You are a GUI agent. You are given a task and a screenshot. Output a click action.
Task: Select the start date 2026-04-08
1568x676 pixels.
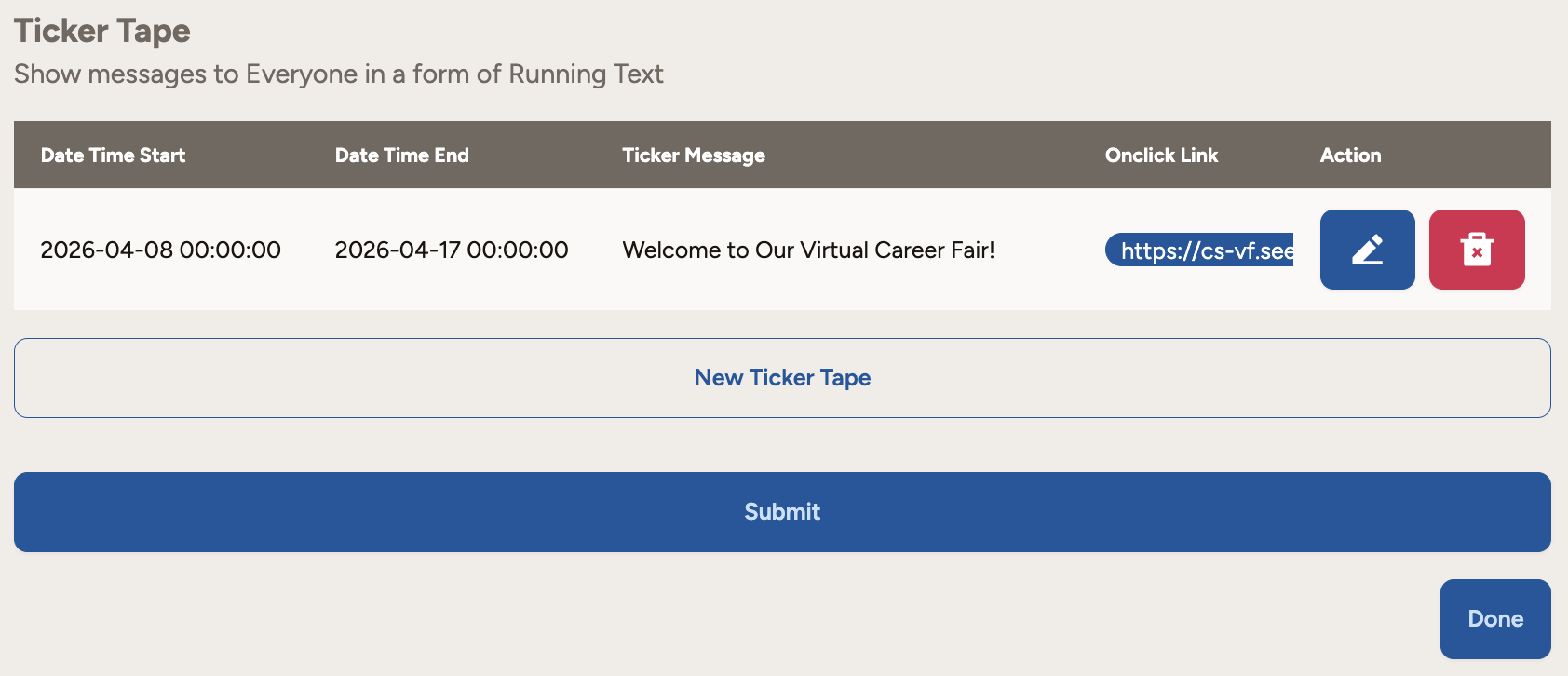[x=106, y=250]
